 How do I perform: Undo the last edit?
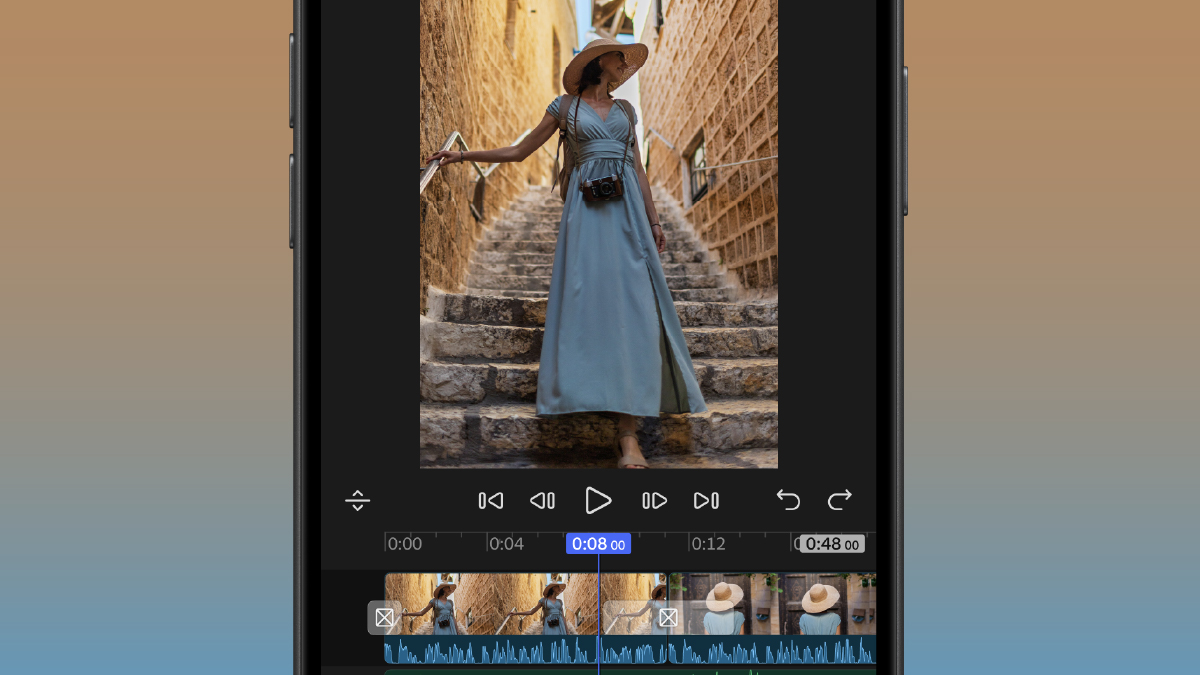click(x=788, y=500)
